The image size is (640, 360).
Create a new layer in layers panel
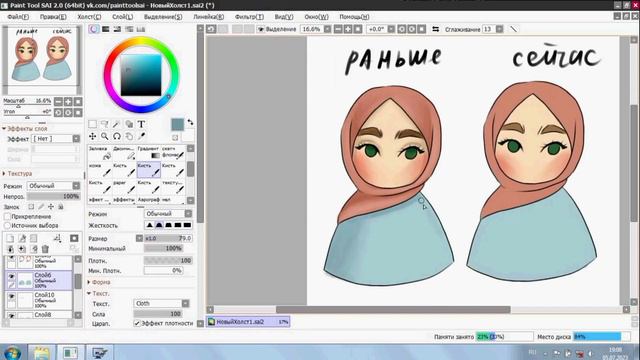(10, 238)
